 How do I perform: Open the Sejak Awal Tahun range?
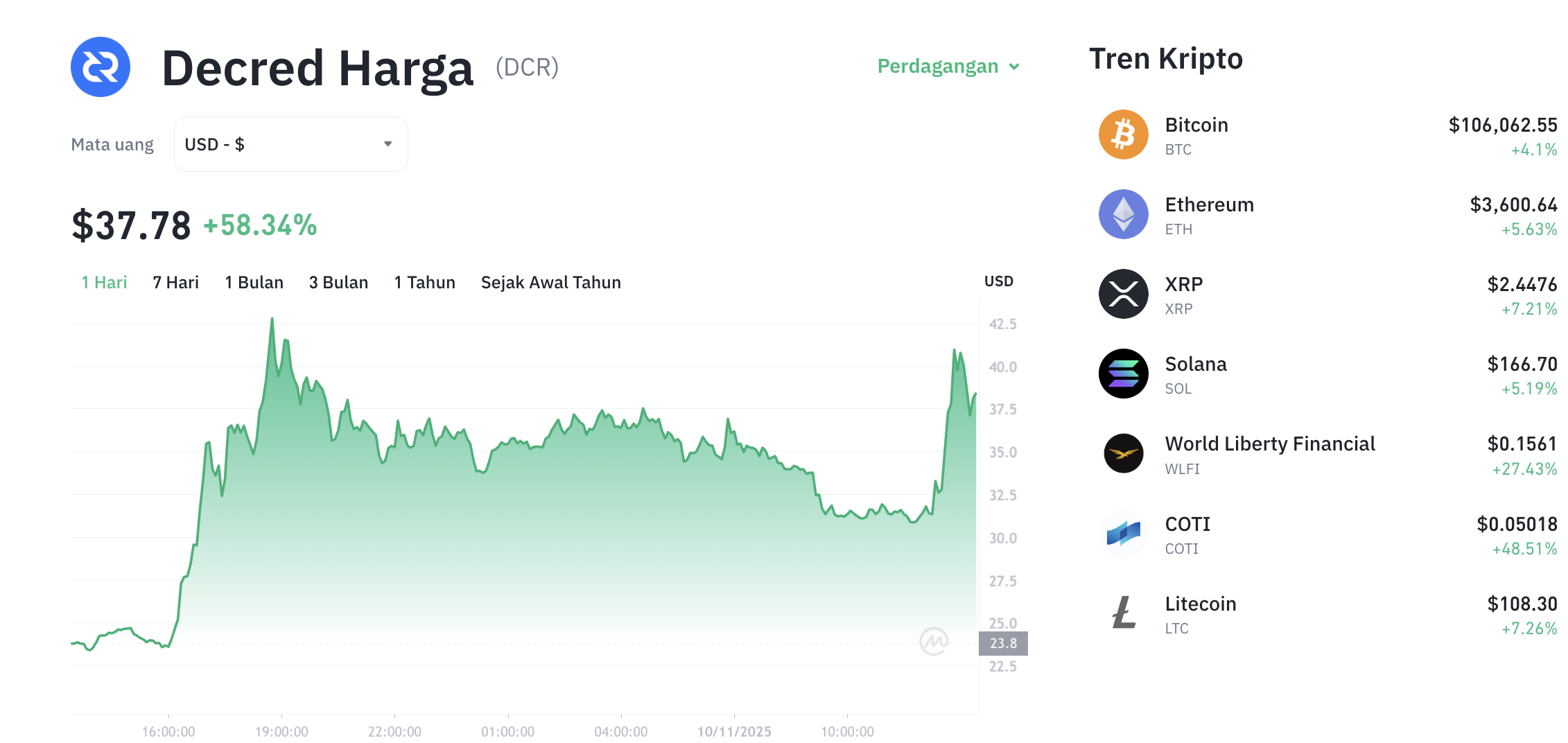(x=550, y=282)
